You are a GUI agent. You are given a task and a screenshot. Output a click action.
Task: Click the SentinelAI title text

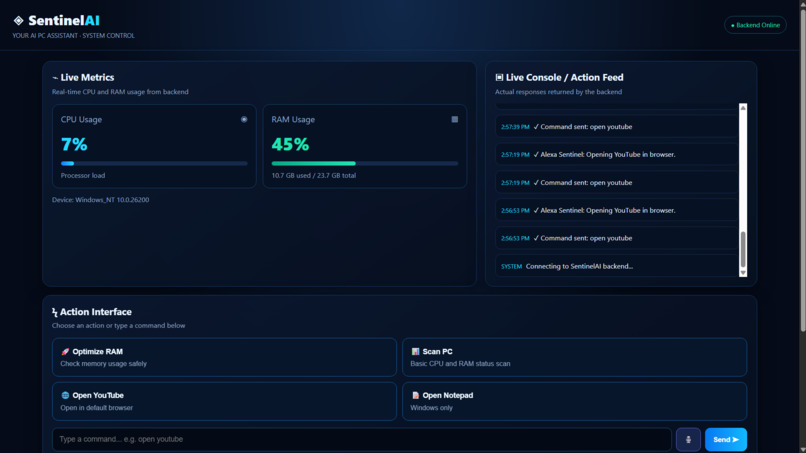pyautogui.click(x=64, y=21)
